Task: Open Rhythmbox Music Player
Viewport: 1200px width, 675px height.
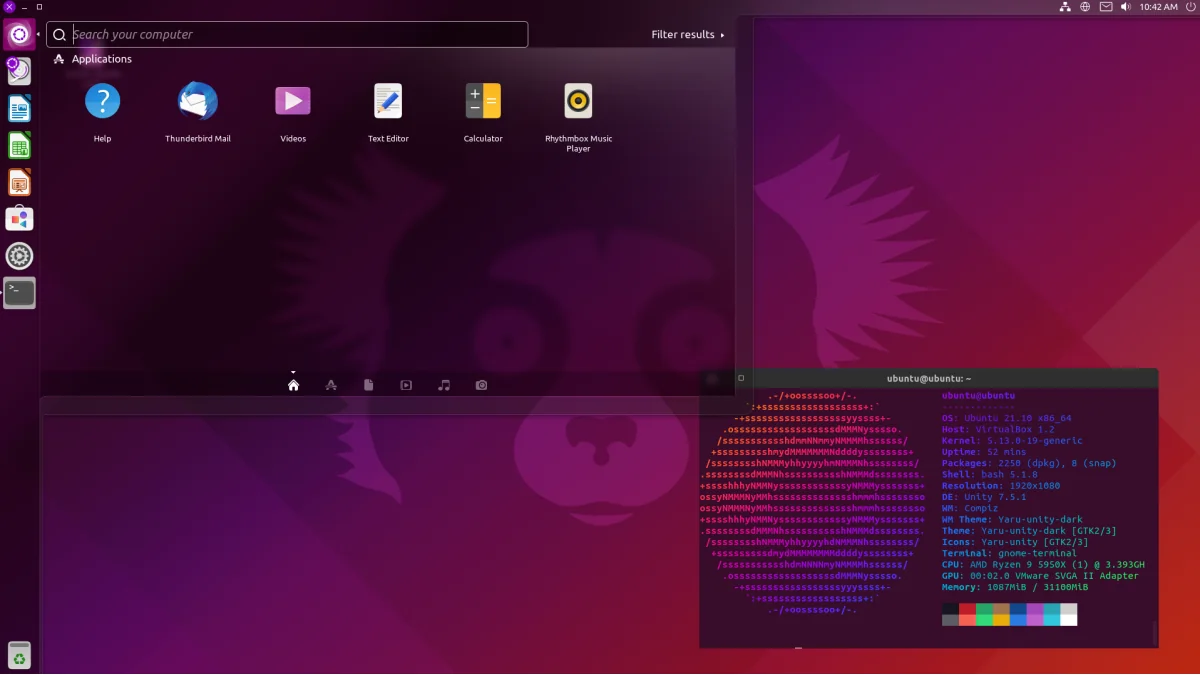Action: (578, 102)
